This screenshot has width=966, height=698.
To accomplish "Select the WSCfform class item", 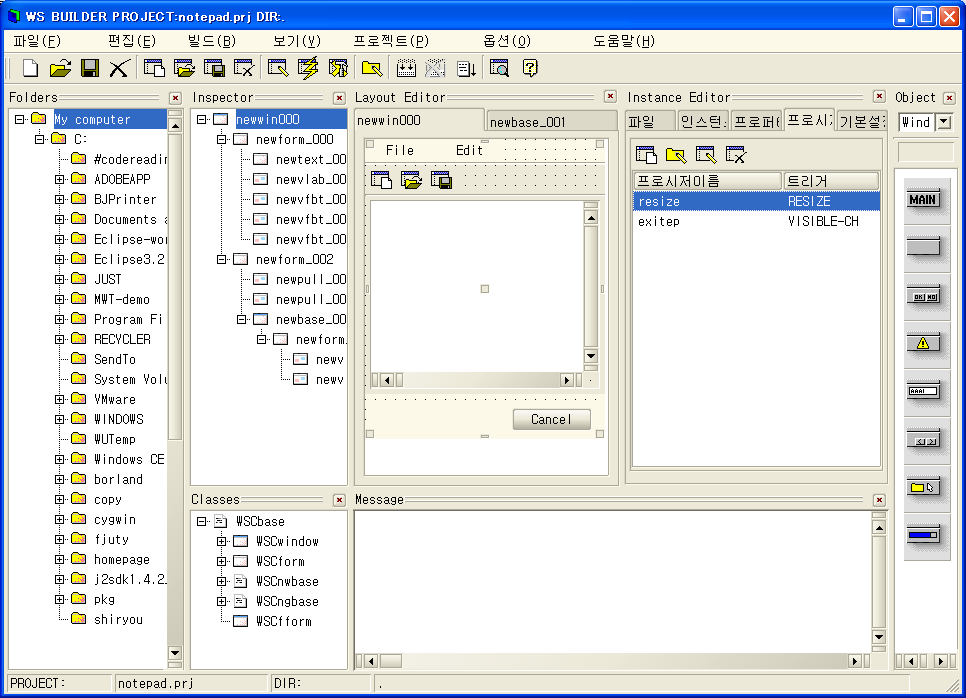I will click(x=284, y=622).
